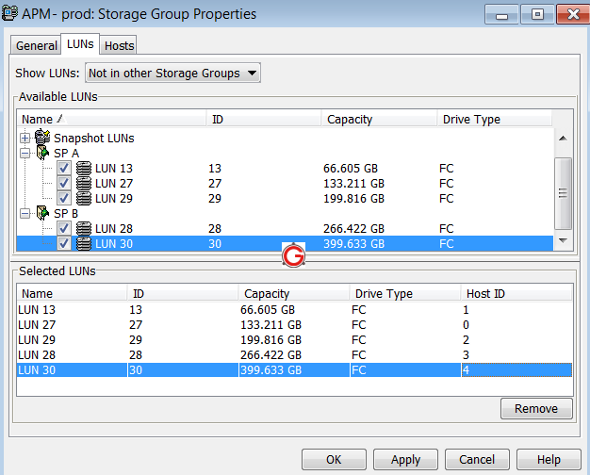This screenshot has width=590, height=475.
Task: Switch to the Hosts tab
Action: (x=119, y=46)
